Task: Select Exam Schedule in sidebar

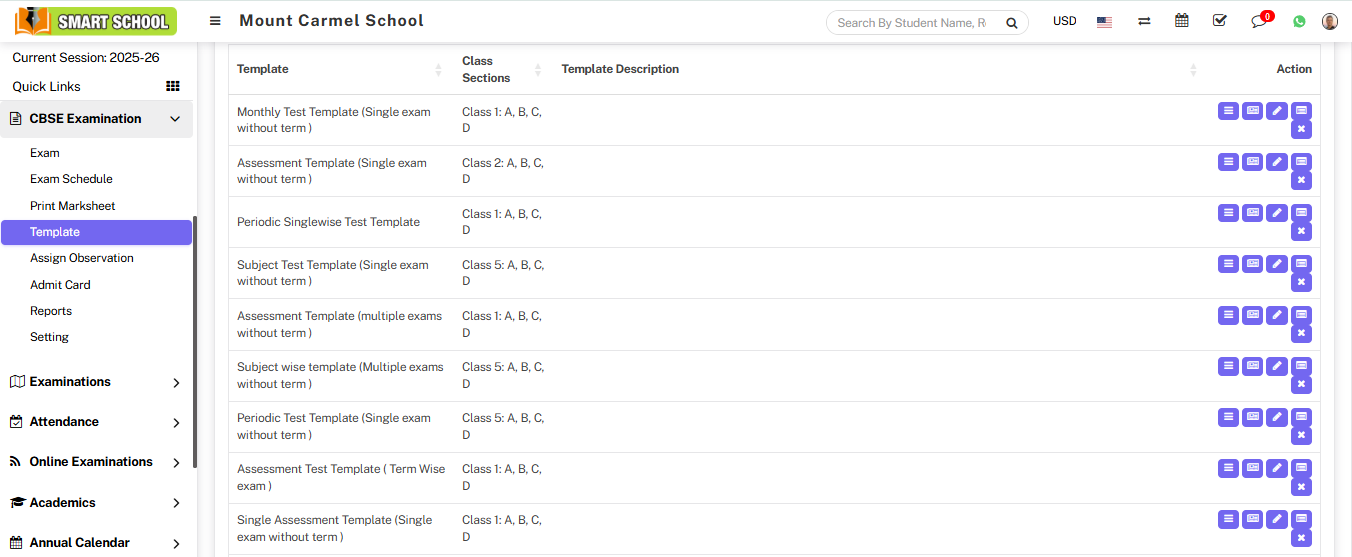Action: pos(71,179)
